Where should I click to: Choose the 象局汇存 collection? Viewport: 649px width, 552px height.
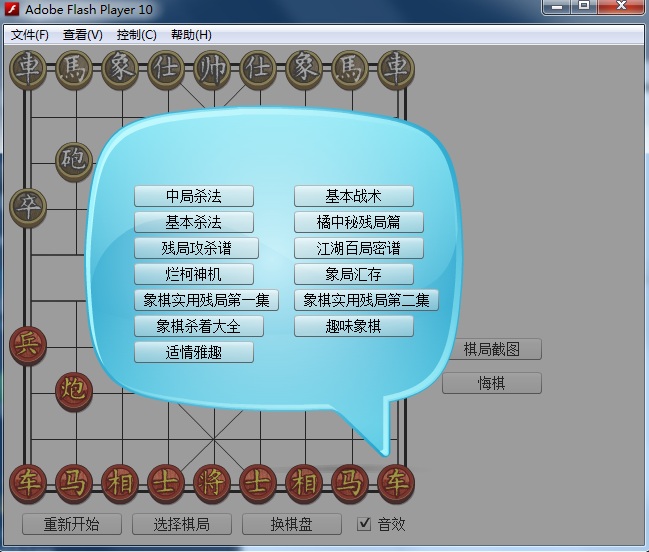[353, 274]
